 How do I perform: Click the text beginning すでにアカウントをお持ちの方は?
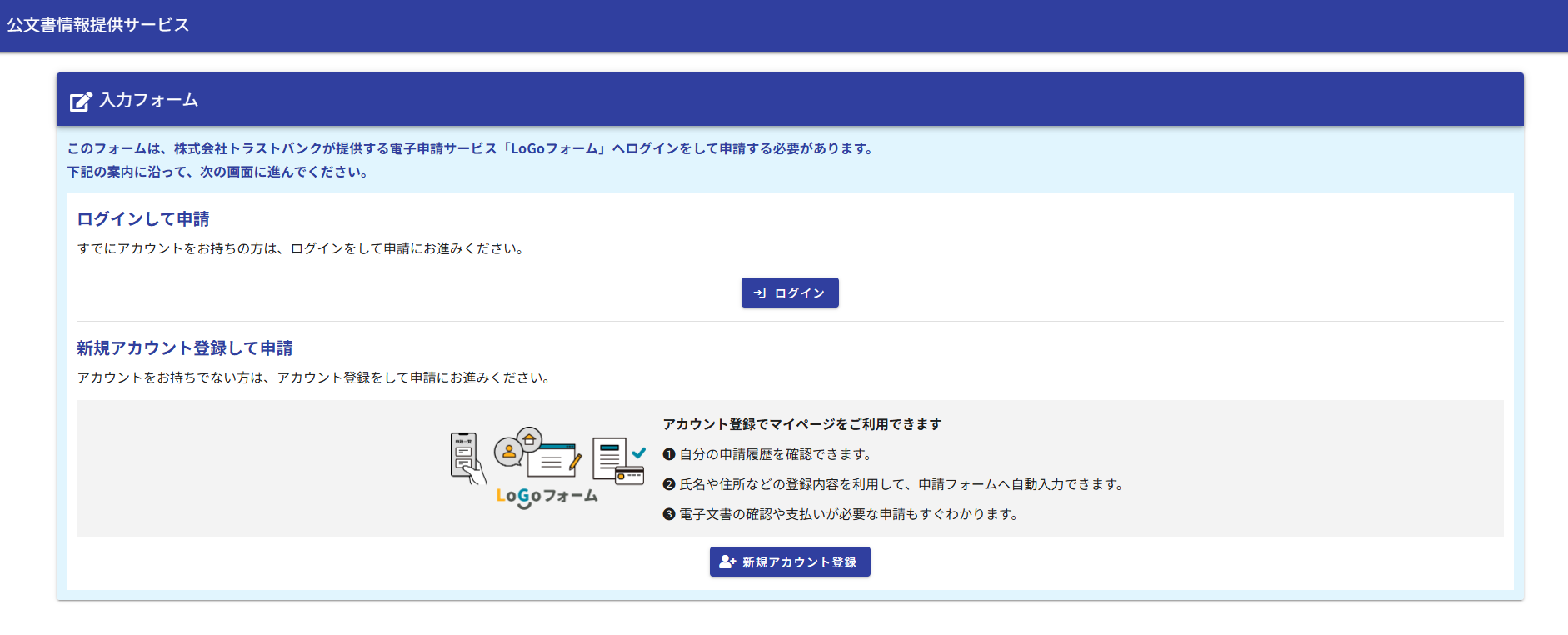pyautogui.click(x=302, y=248)
